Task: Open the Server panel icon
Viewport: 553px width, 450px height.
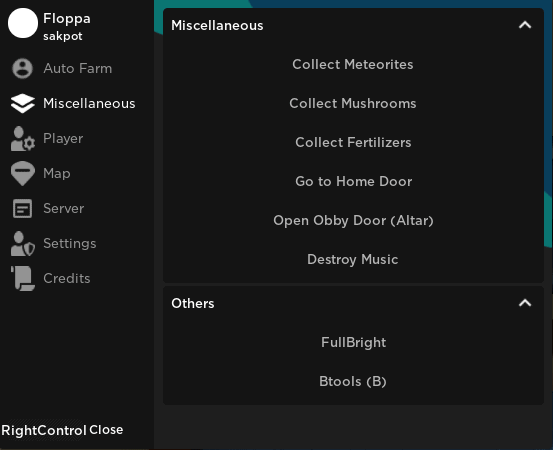Action: [x=23, y=208]
